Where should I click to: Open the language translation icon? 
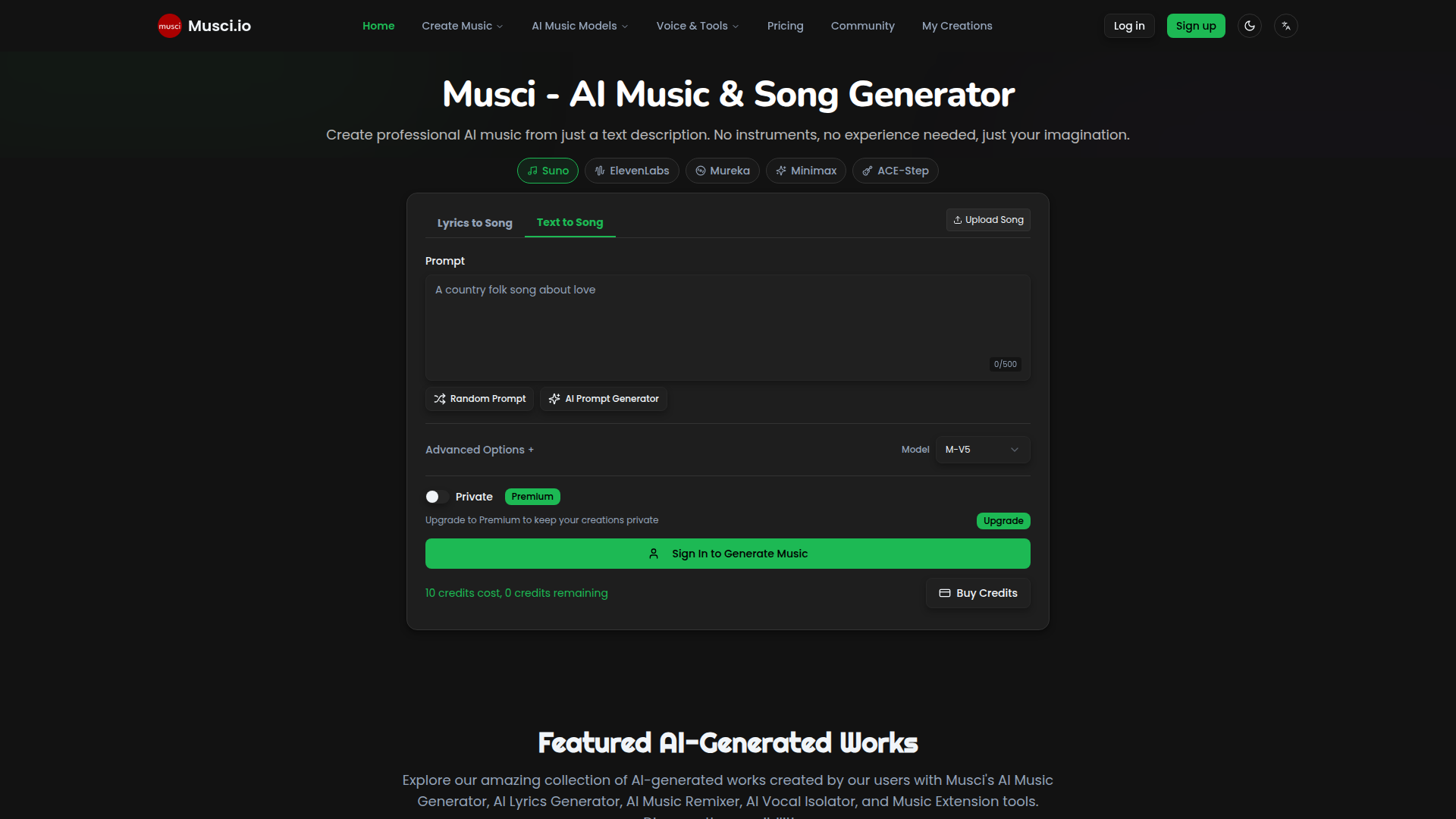1286,26
